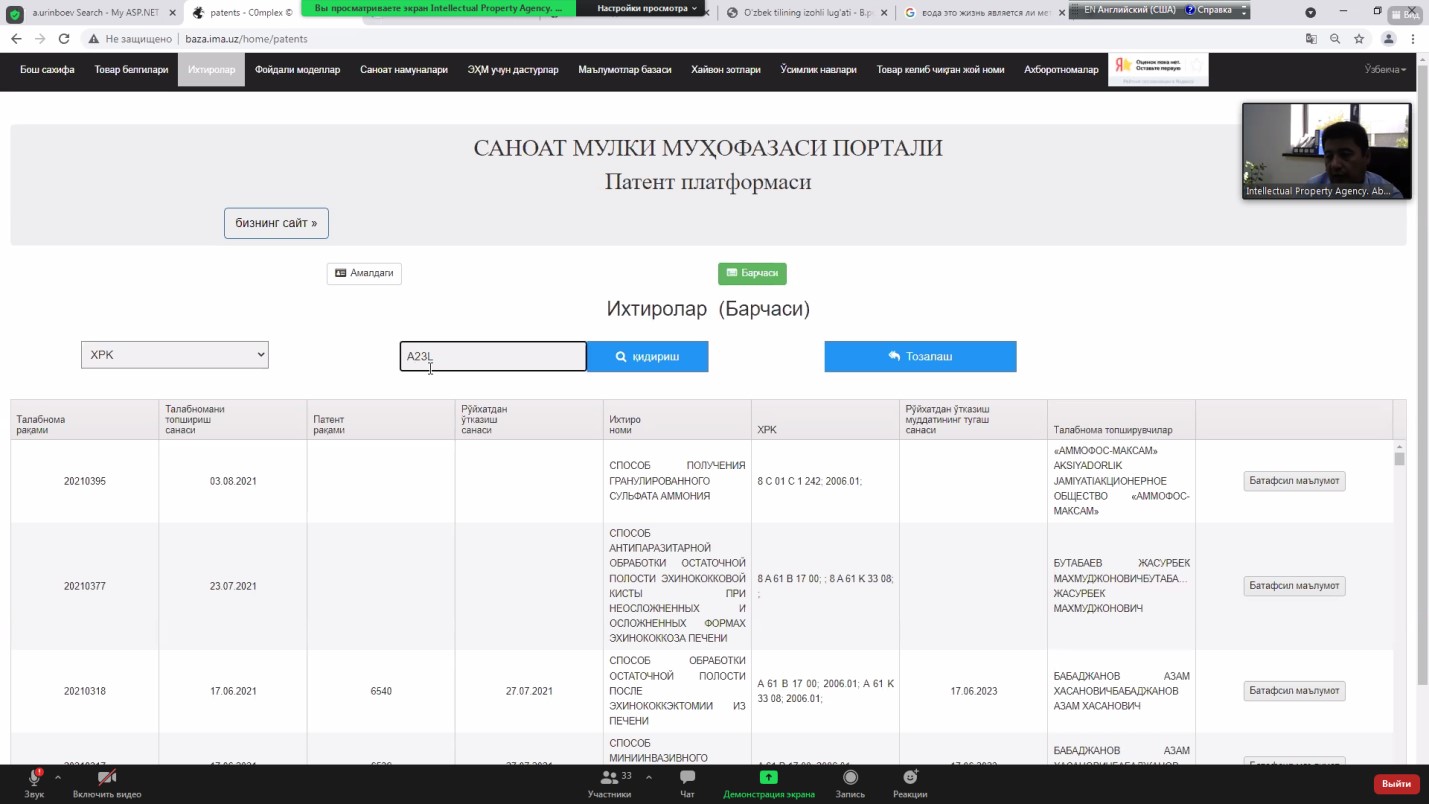Screen dimensions: 1429x804
Task: Bookmark the page with the star icon
Action: tap(1359, 39)
